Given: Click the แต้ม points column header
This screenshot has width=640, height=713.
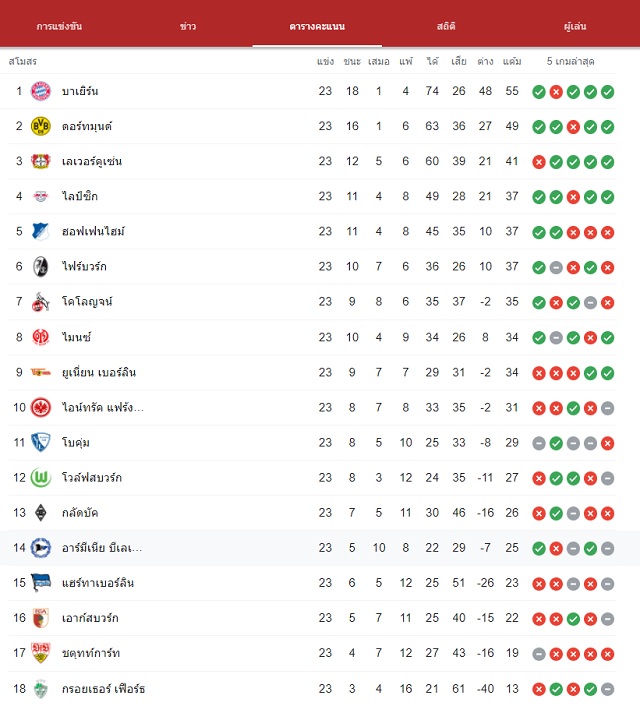Looking at the screenshot, I should point(512,61).
